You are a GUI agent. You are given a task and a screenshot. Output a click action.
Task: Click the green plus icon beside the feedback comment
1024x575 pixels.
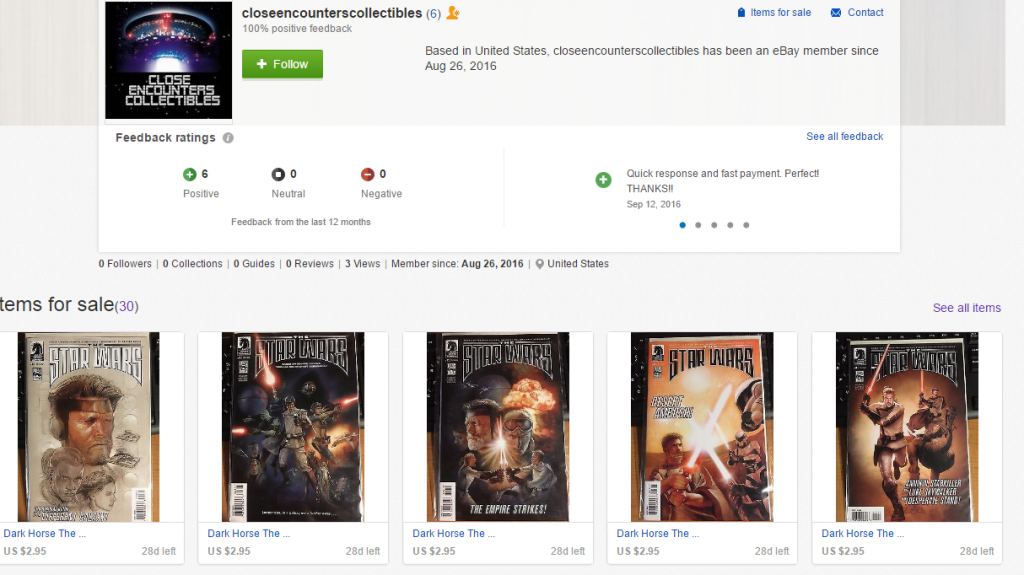[603, 180]
